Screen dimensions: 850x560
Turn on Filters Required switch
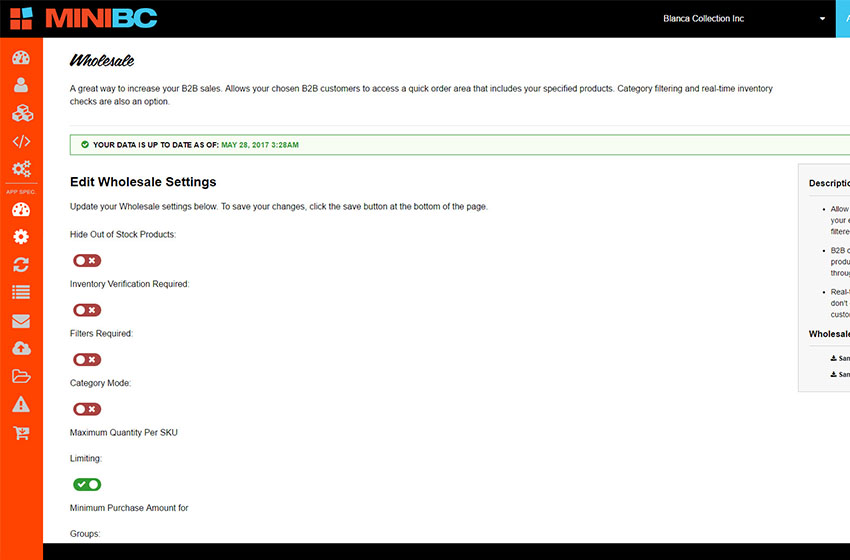coord(87,359)
